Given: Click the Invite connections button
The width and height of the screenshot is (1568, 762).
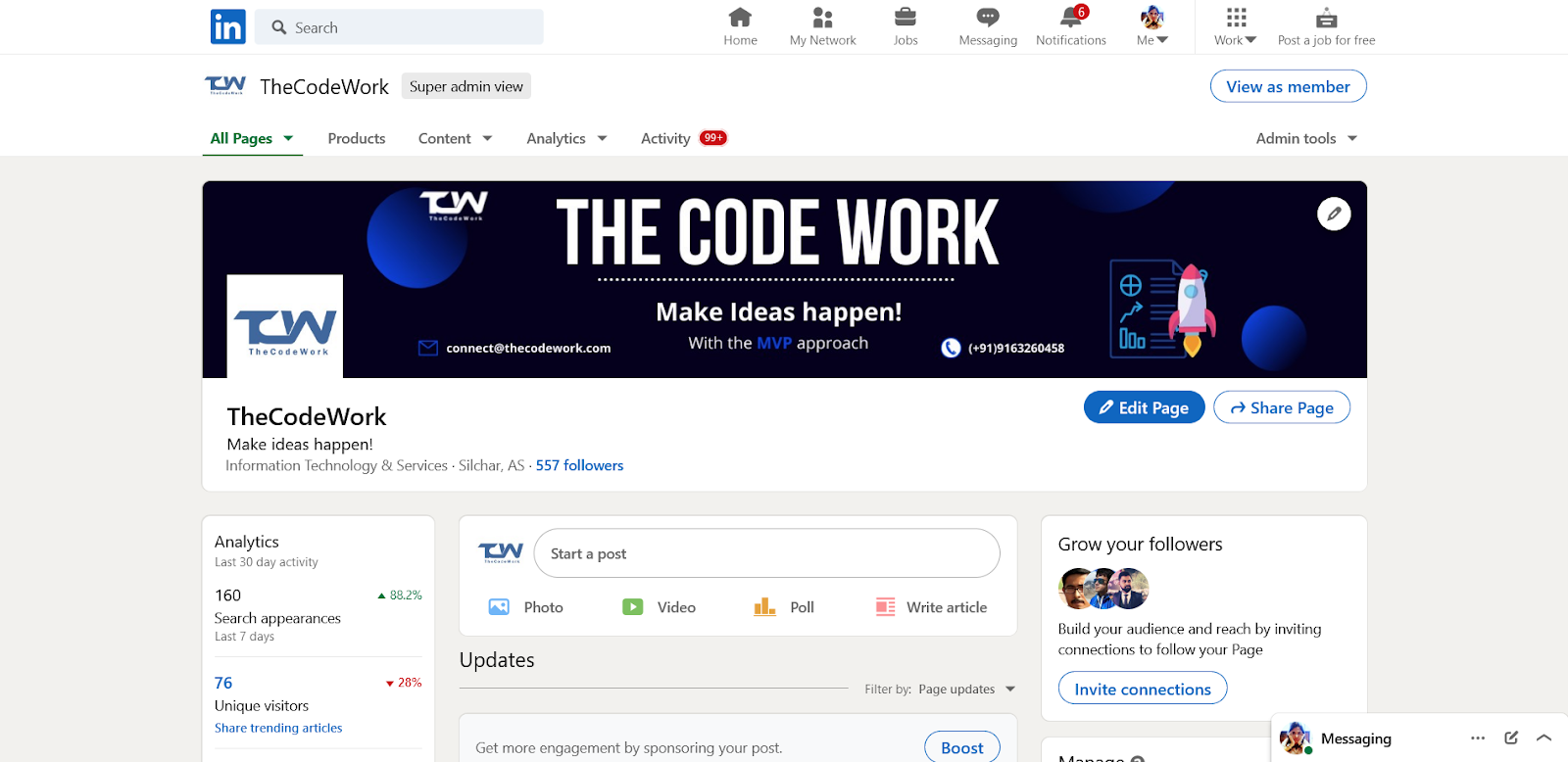Looking at the screenshot, I should click(x=1143, y=689).
